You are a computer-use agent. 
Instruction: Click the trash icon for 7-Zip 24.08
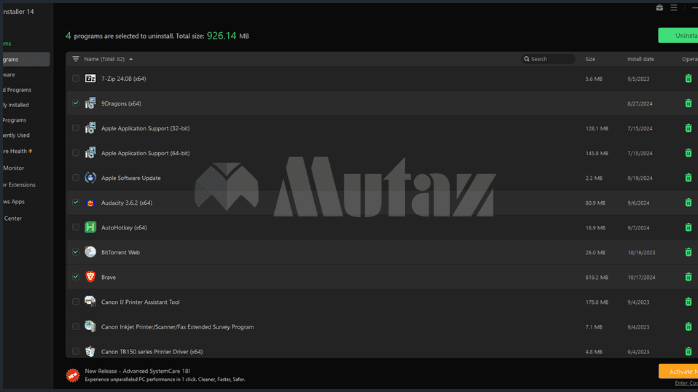pos(688,79)
